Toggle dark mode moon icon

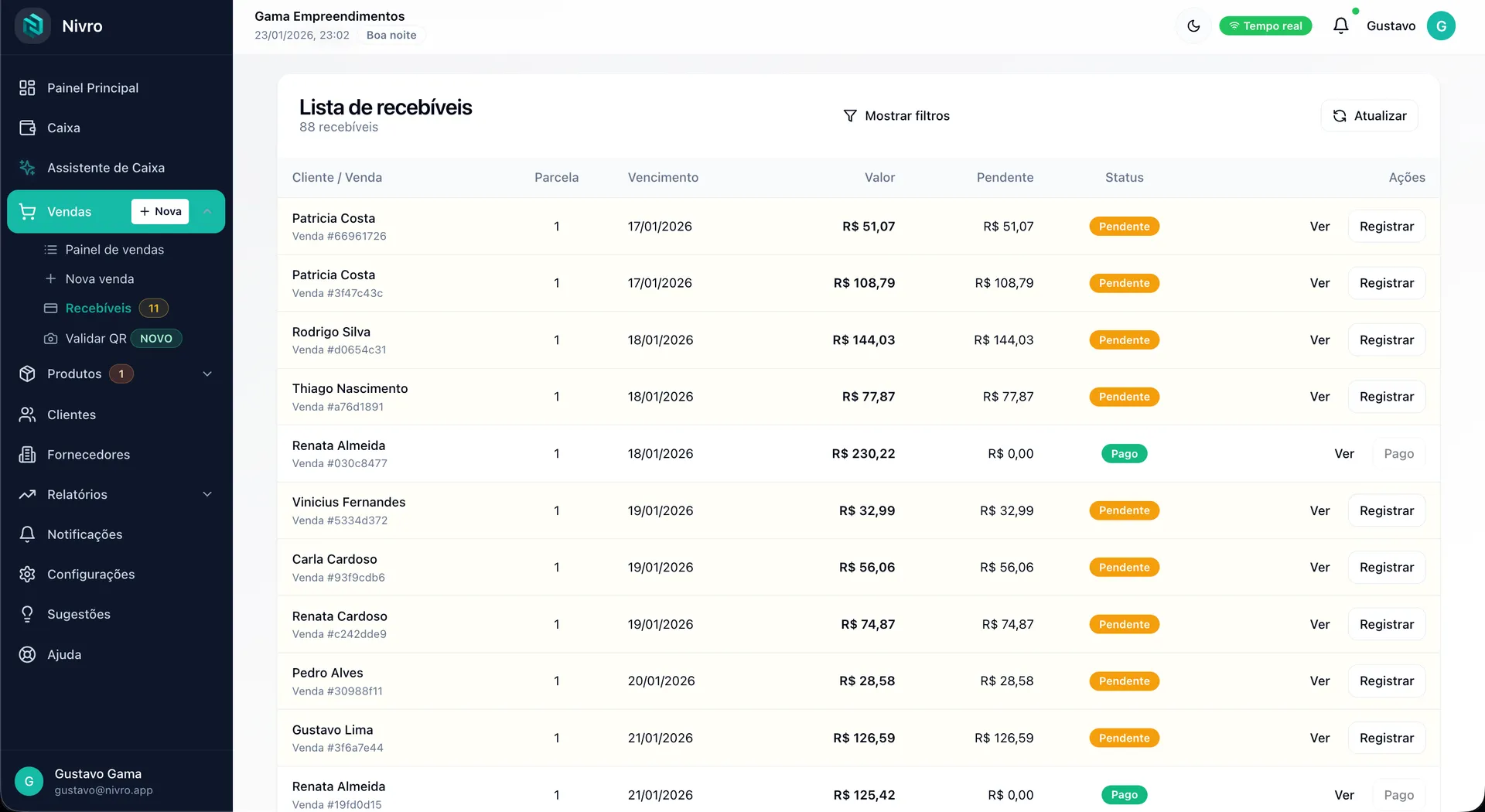click(x=1193, y=26)
